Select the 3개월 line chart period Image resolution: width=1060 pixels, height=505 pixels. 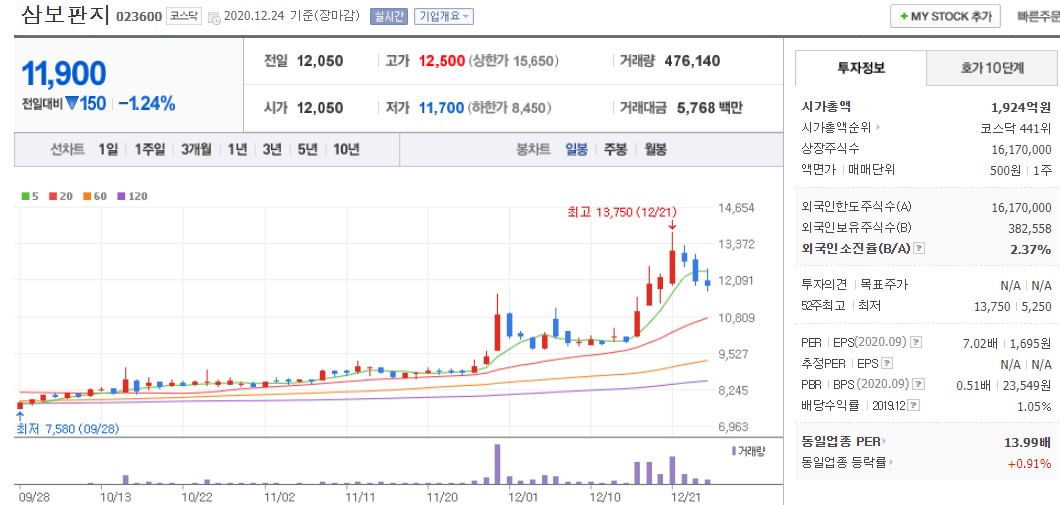pos(196,149)
